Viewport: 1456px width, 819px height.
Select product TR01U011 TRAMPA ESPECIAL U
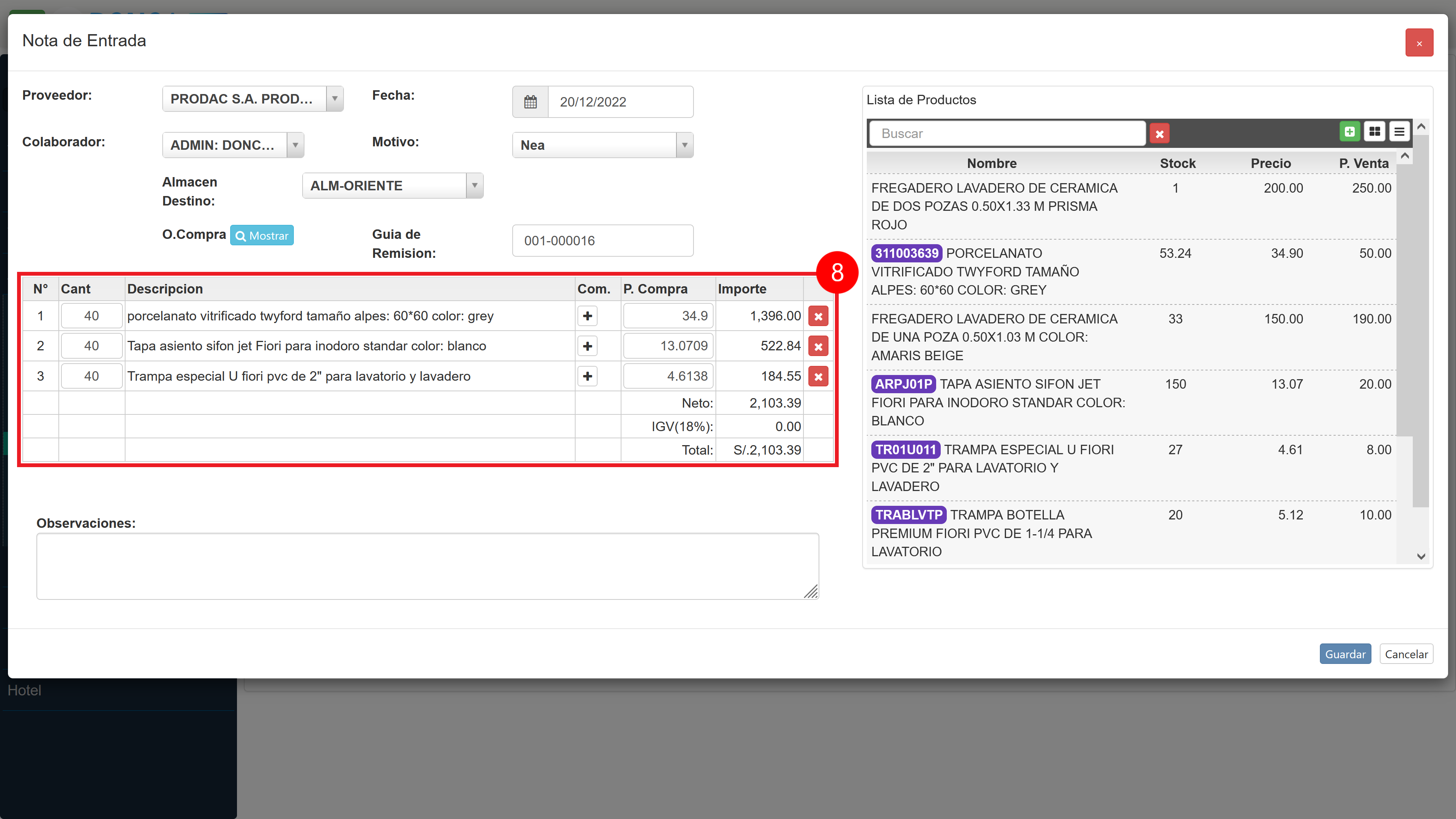coord(1131,468)
